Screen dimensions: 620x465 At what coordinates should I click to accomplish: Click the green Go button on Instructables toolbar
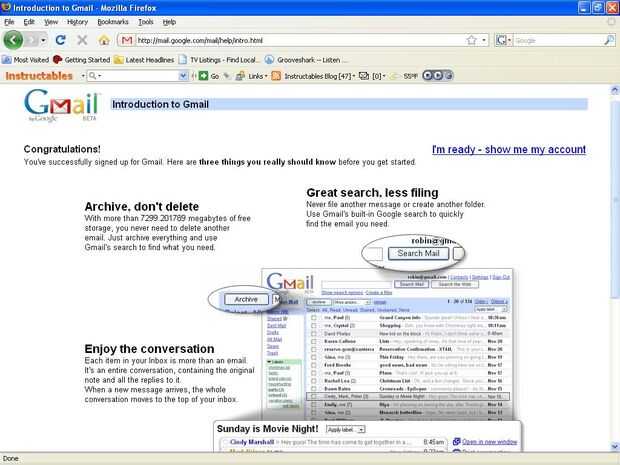pos(209,76)
